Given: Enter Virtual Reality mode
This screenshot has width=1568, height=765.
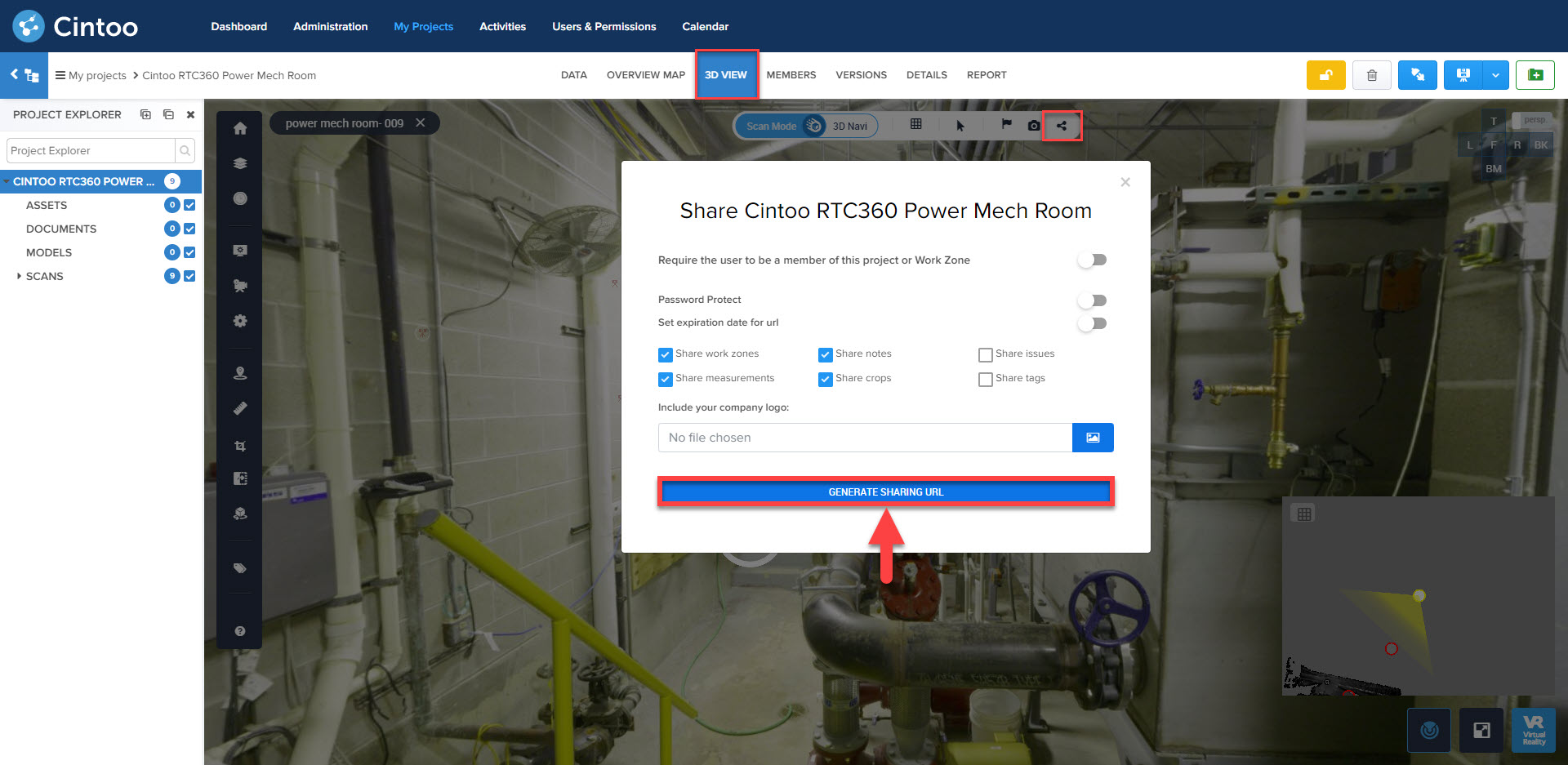Looking at the screenshot, I should pyautogui.click(x=1534, y=730).
